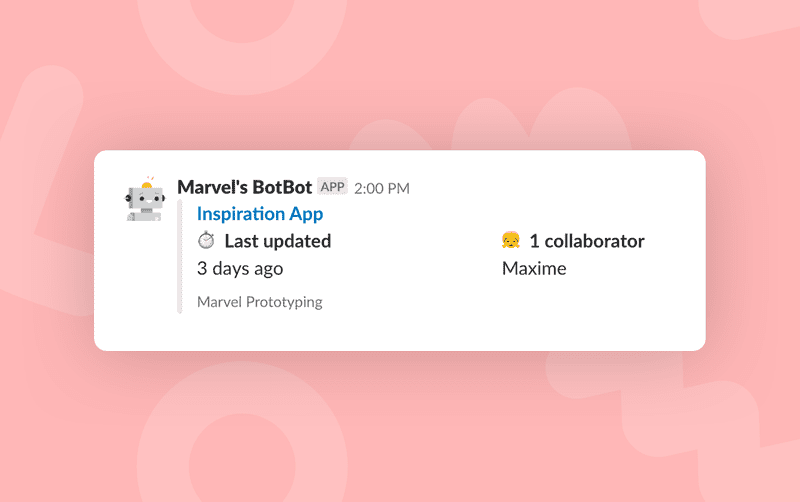Click the APP badge next to the bot name
800x502 pixels.
point(332,187)
